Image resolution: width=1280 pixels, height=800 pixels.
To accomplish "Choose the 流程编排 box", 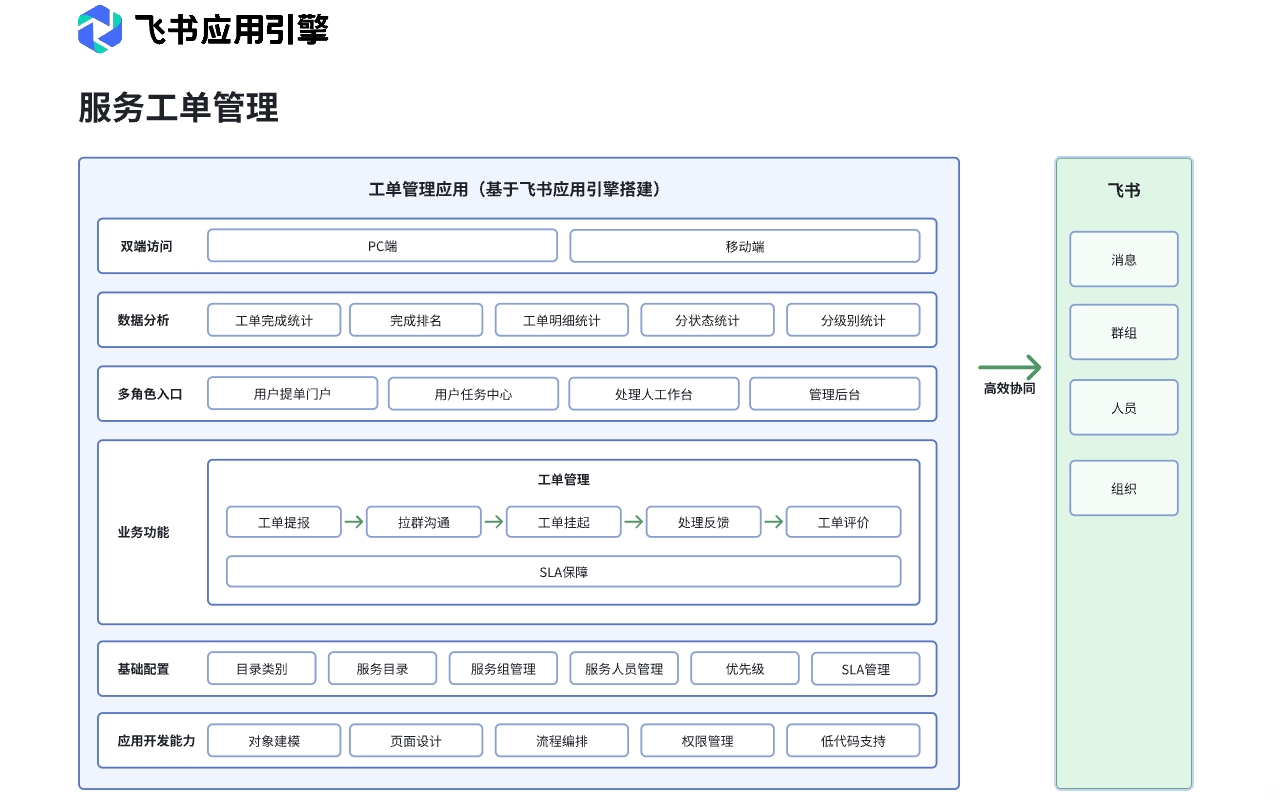I will click(562, 741).
